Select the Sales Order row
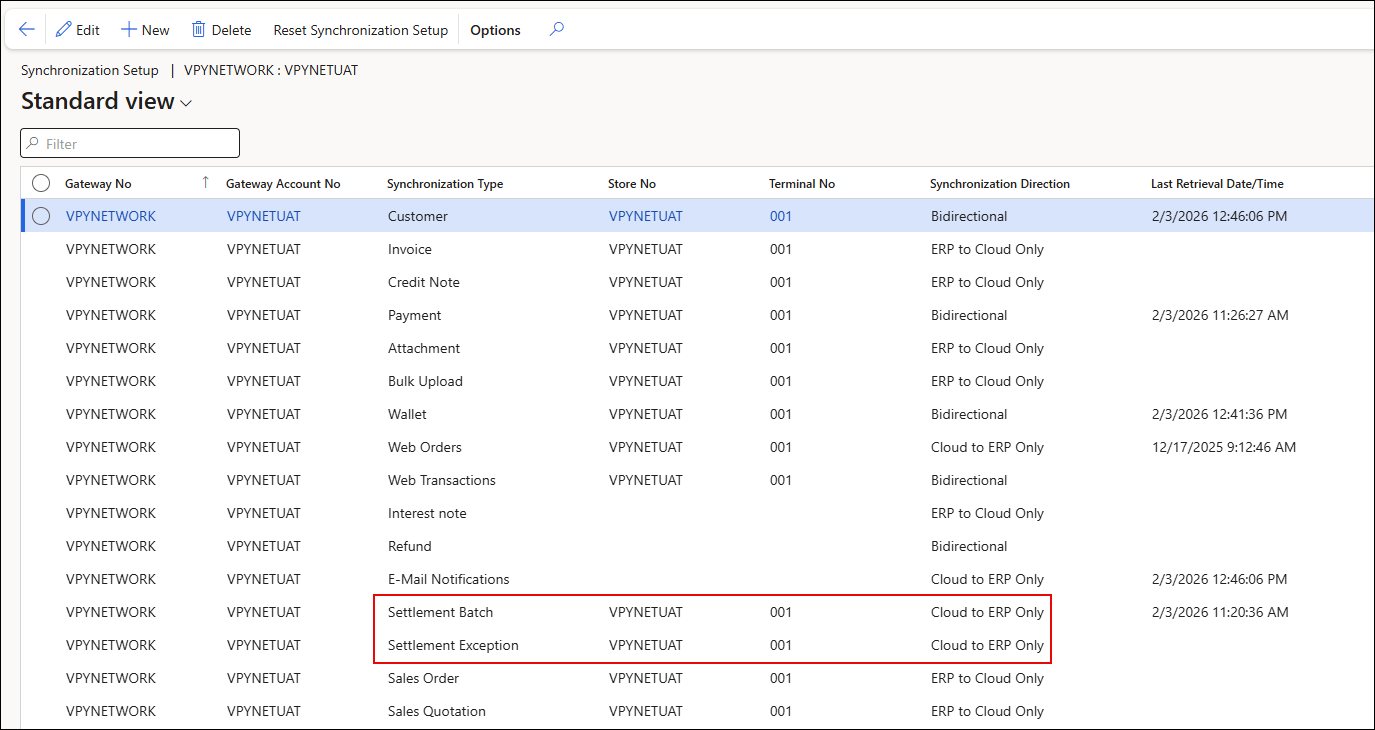This screenshot has height=730, width=1375. click(x=697, y=678)
